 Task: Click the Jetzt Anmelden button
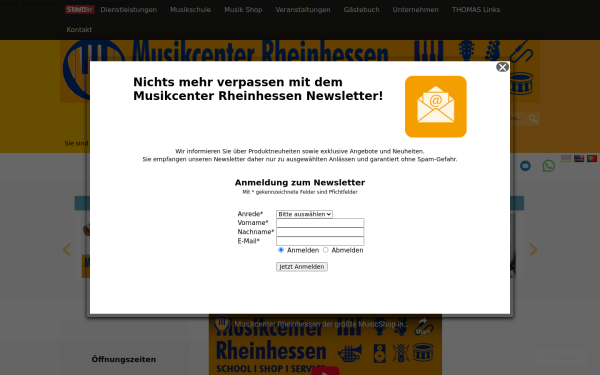302,267
